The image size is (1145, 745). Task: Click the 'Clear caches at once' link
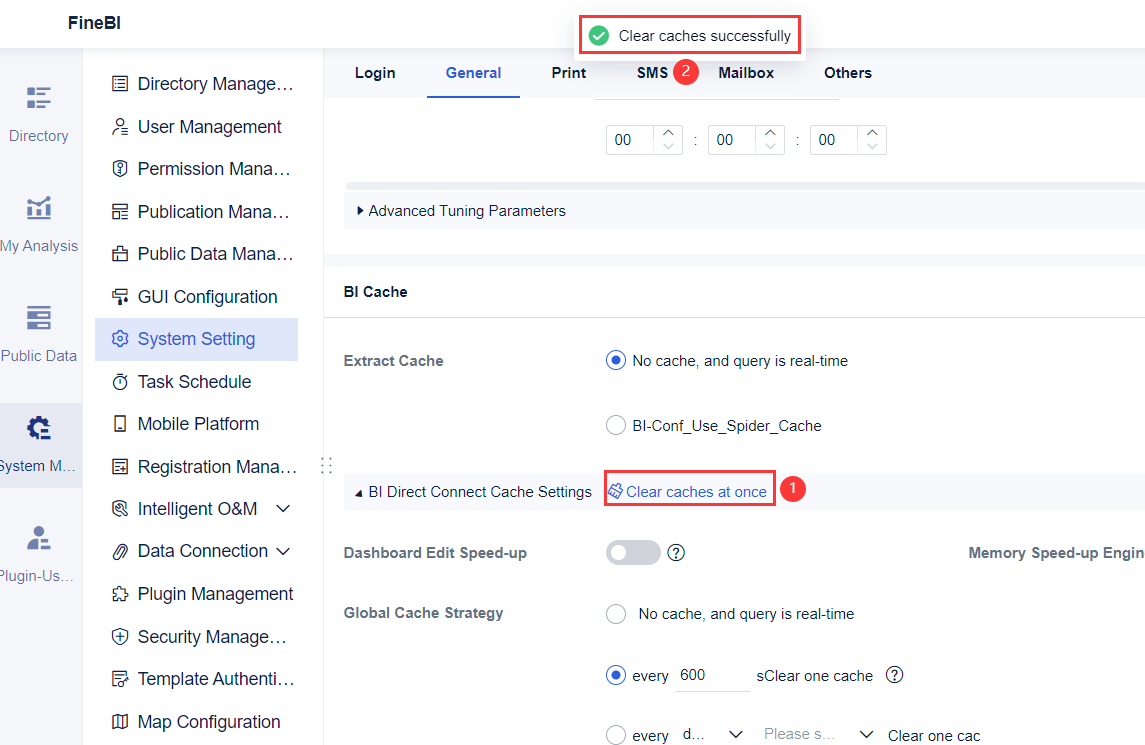pos(689,489)
